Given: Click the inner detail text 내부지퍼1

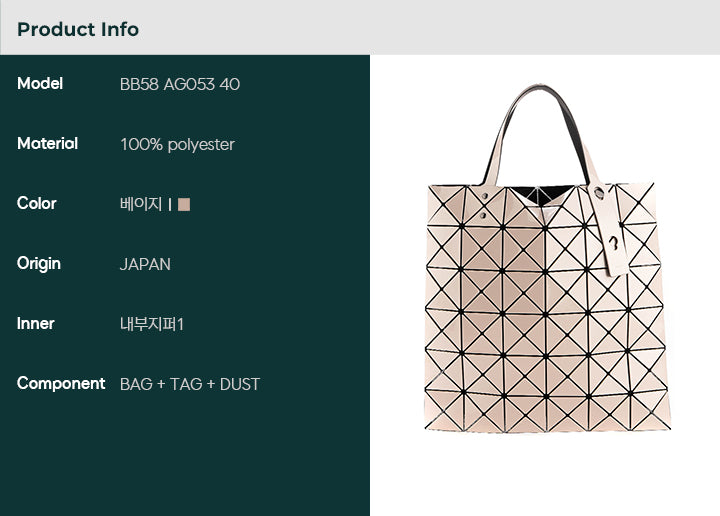Looking at the screenshot, I should tap(152, 325).
